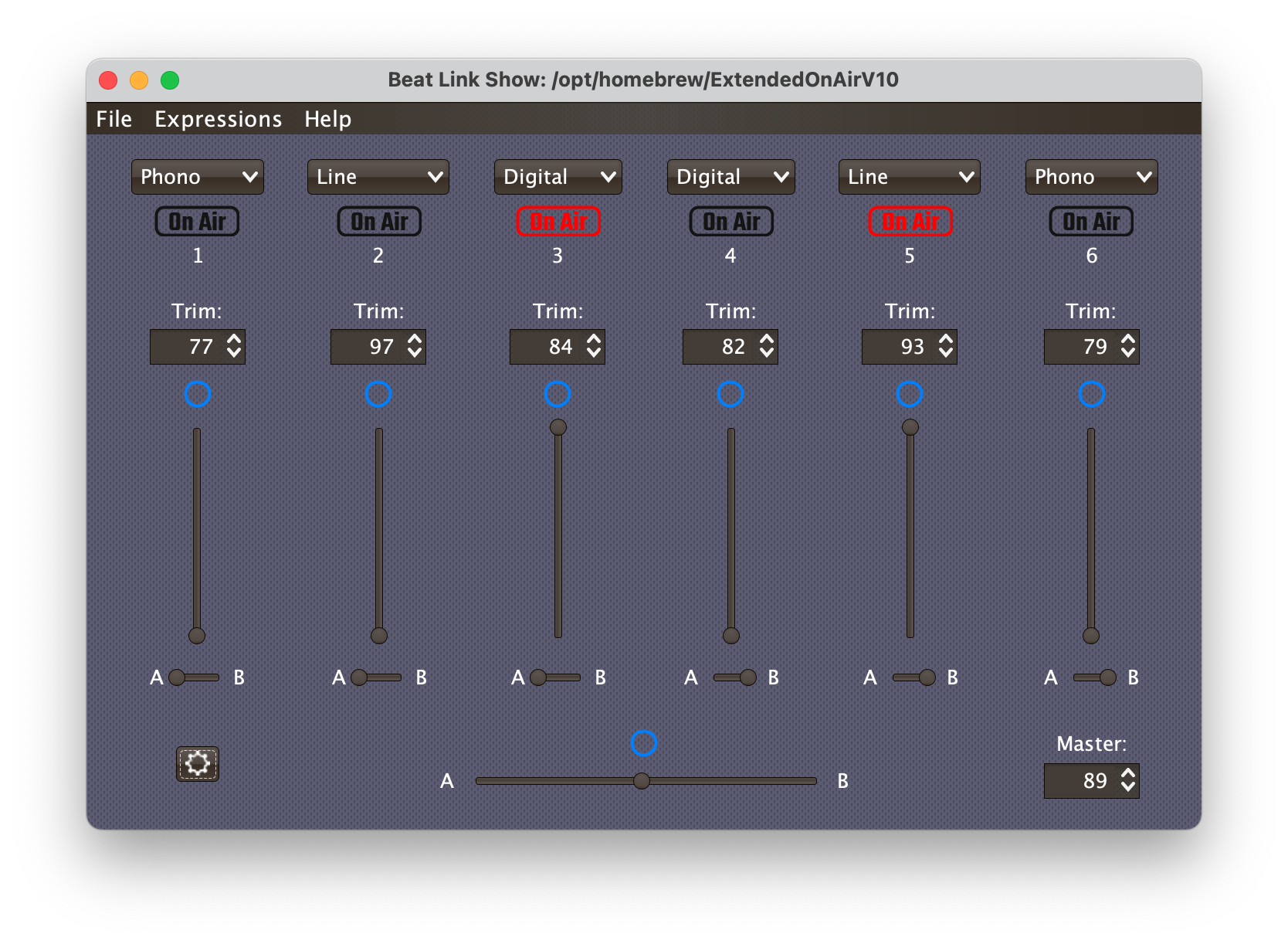Click channel 2 vertical fader knob
Screen dimensions: 1288x944
pos(379,636)
